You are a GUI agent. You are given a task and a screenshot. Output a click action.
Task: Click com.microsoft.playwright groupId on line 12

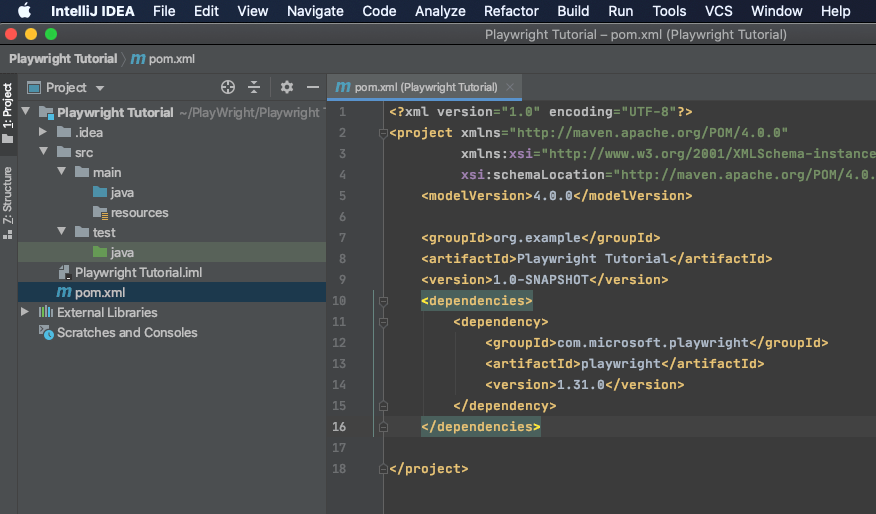[653, 342]
